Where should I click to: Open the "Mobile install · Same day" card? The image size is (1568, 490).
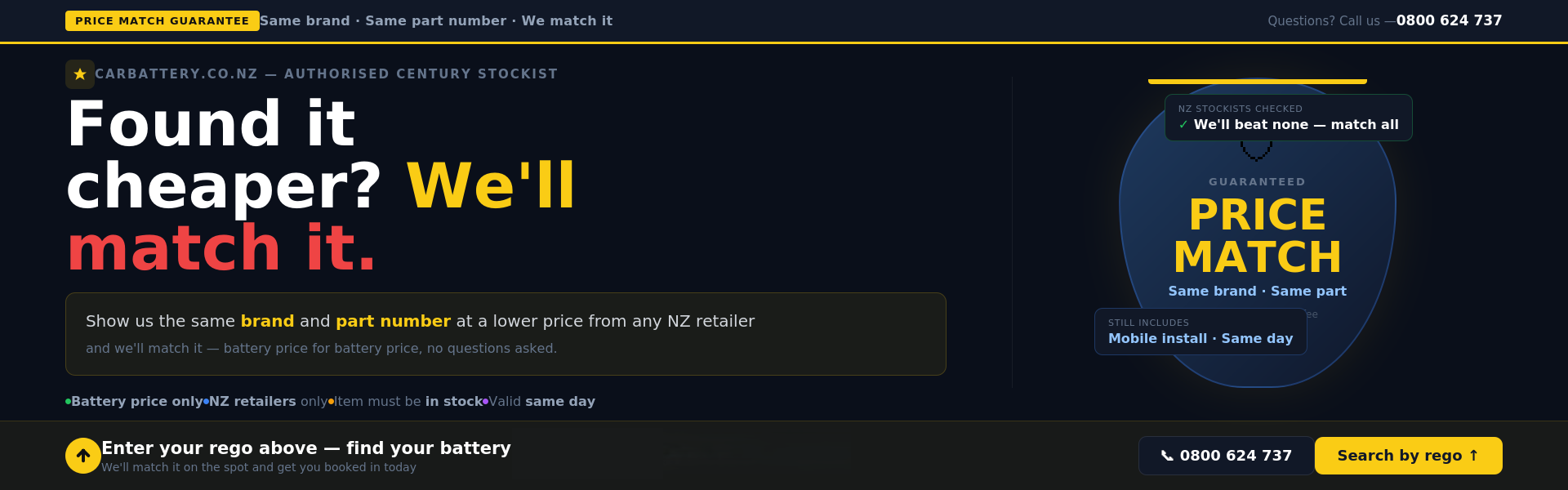point(1200,332)
